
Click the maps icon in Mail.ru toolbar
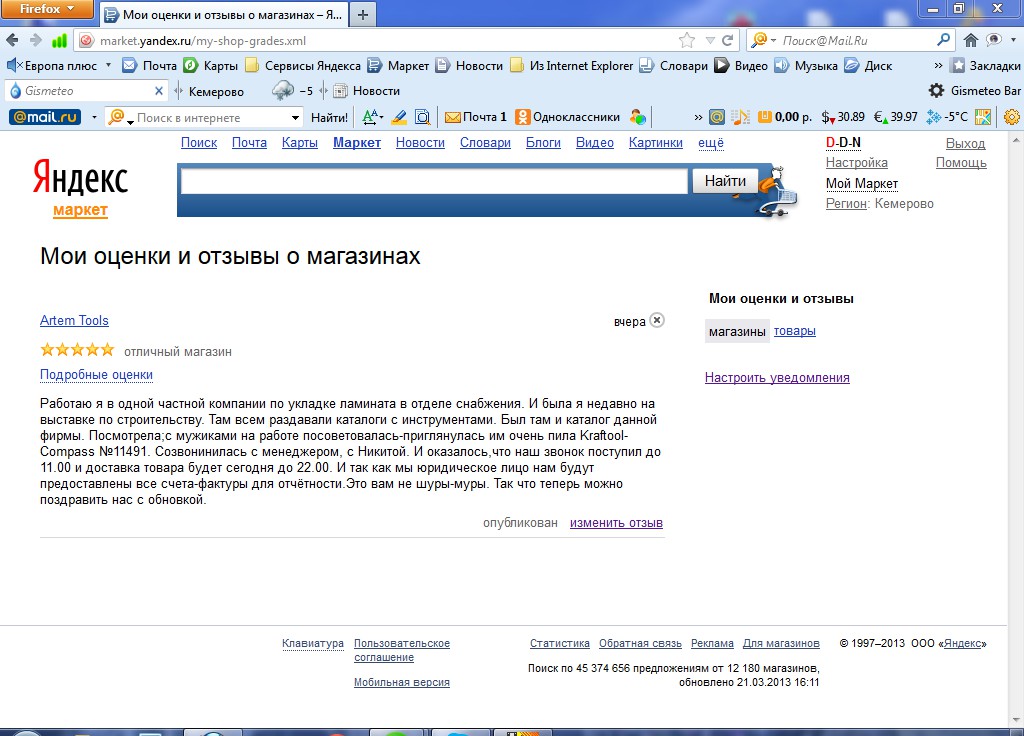[983, 117]
